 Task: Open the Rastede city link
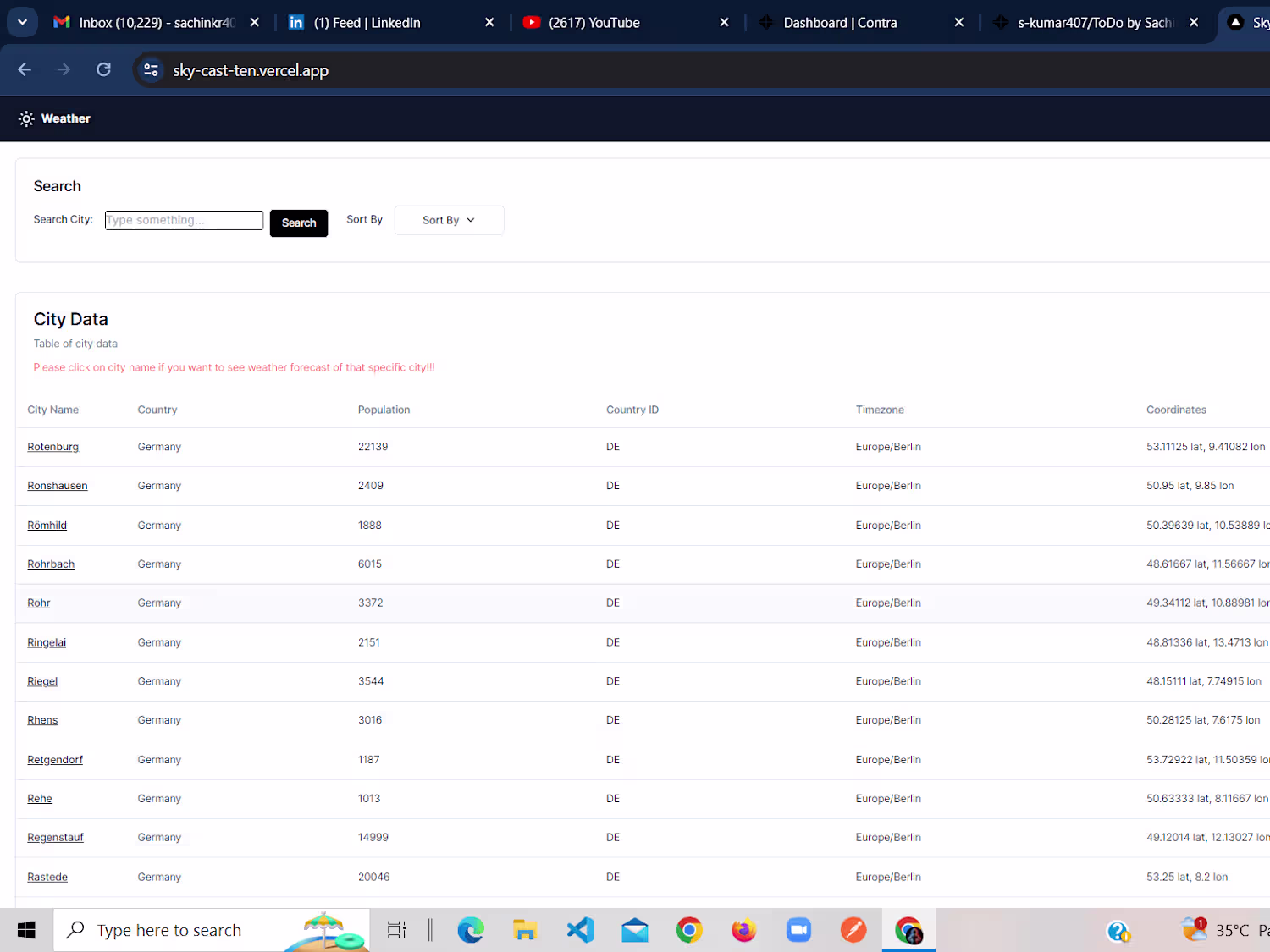tap(47, 877)
